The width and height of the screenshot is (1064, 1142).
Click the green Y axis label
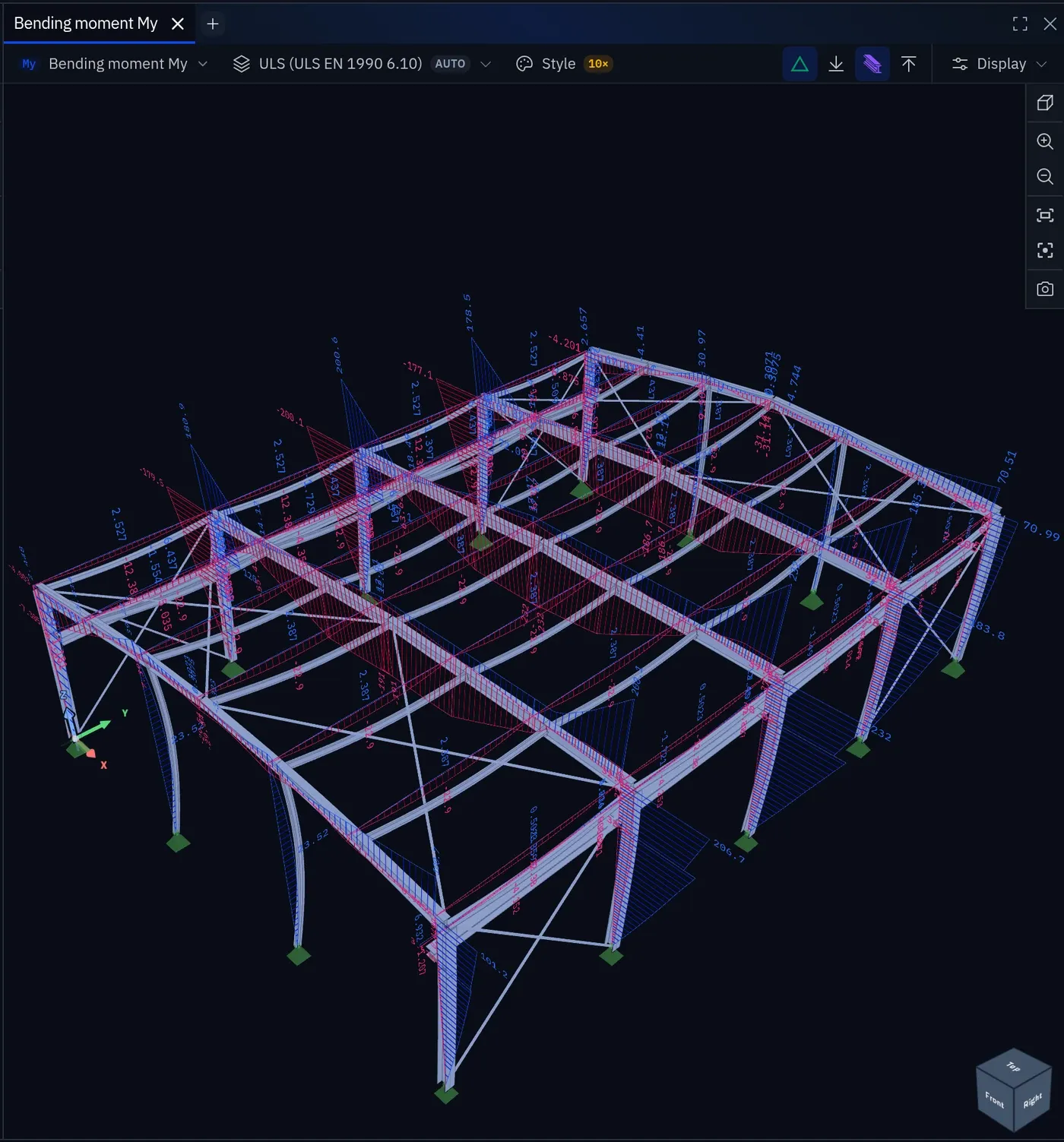pos(125,713)
